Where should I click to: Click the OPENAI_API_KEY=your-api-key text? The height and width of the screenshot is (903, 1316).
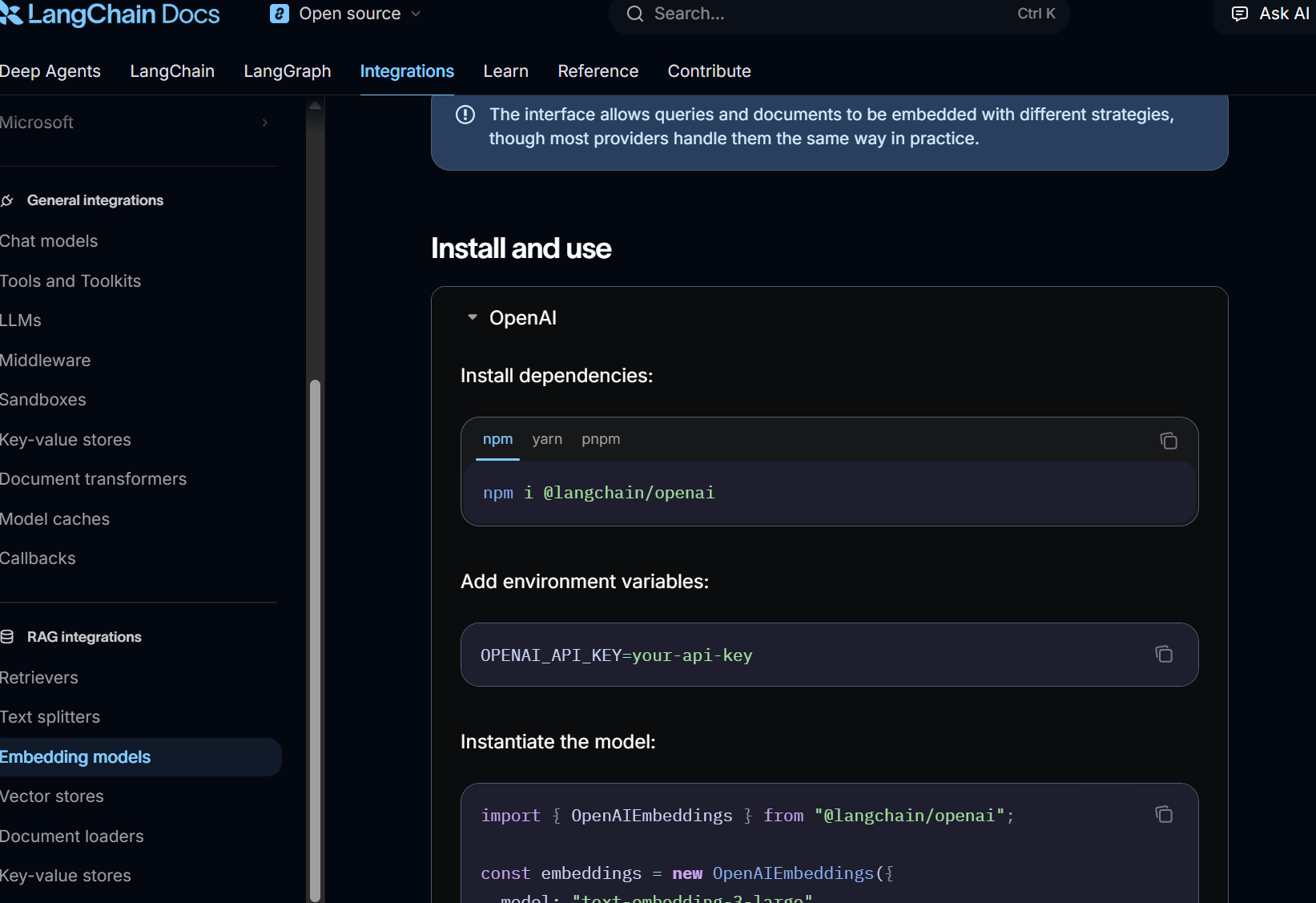(617, 655)
